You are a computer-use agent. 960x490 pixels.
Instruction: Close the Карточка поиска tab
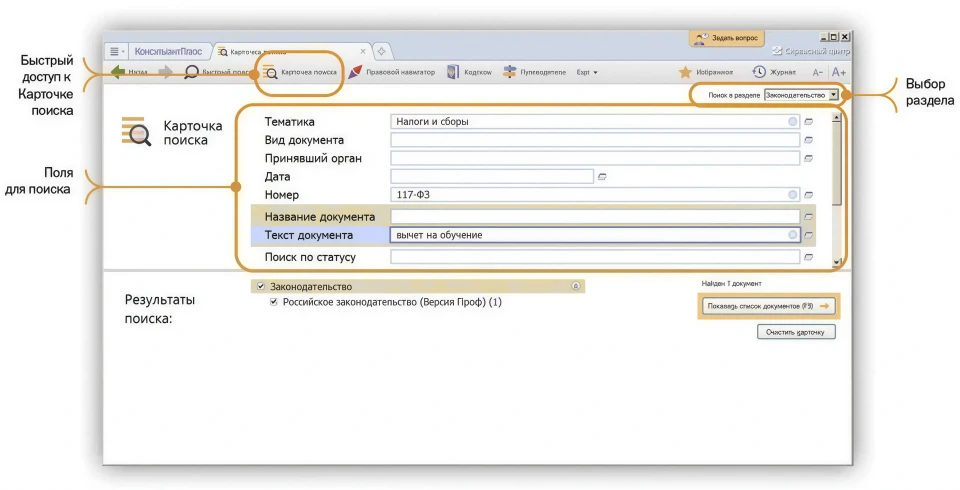363,52
